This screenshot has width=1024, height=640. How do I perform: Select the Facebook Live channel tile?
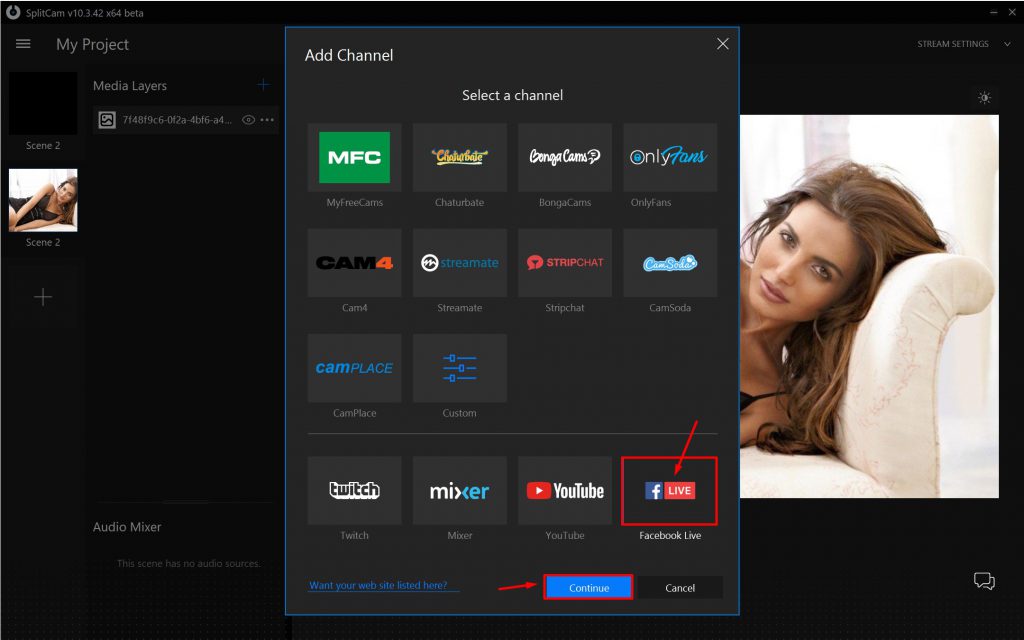click(670, 490)
